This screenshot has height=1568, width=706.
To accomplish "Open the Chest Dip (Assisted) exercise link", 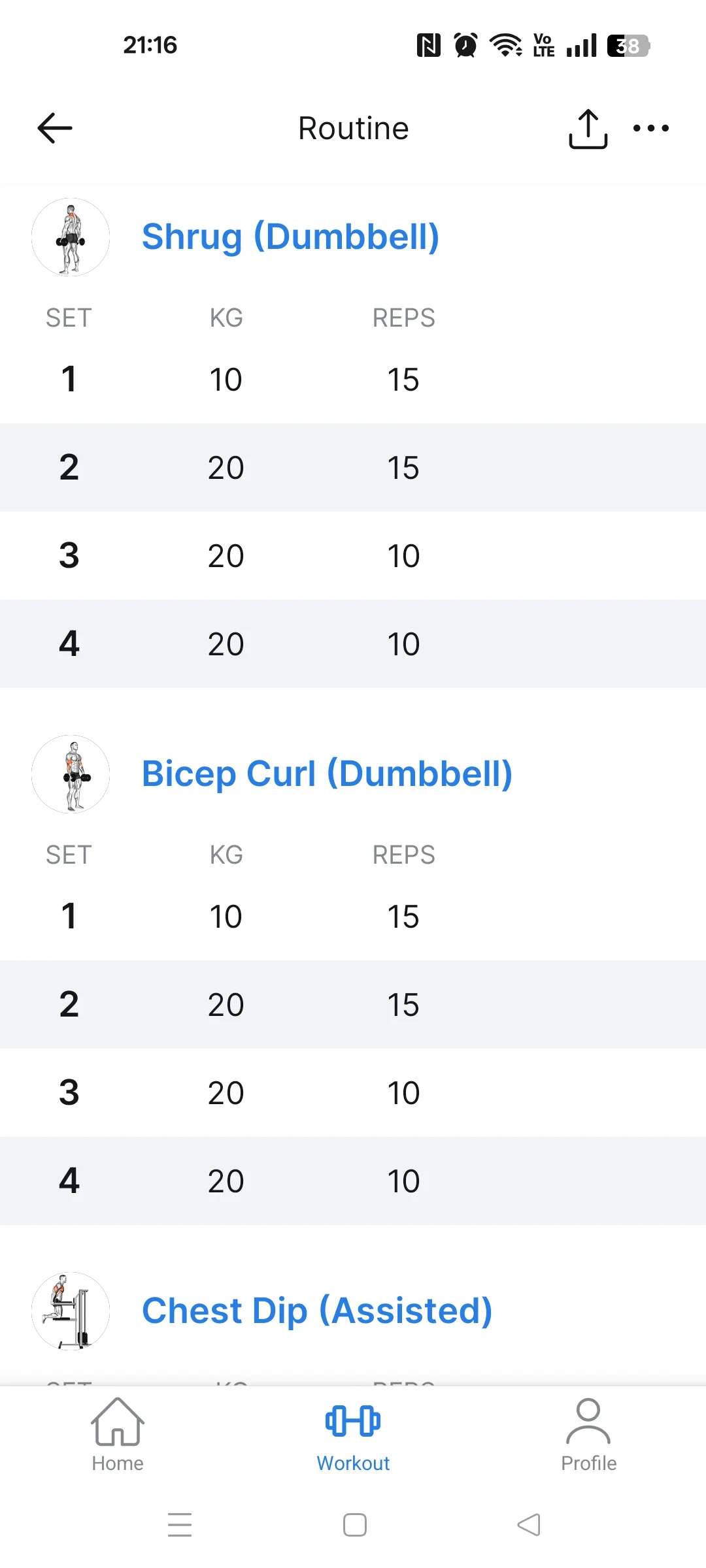I will 317,1311.
